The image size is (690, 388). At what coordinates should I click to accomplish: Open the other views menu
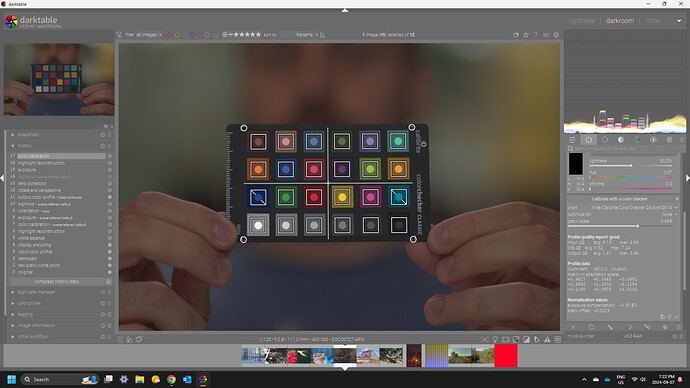[654, 21]
